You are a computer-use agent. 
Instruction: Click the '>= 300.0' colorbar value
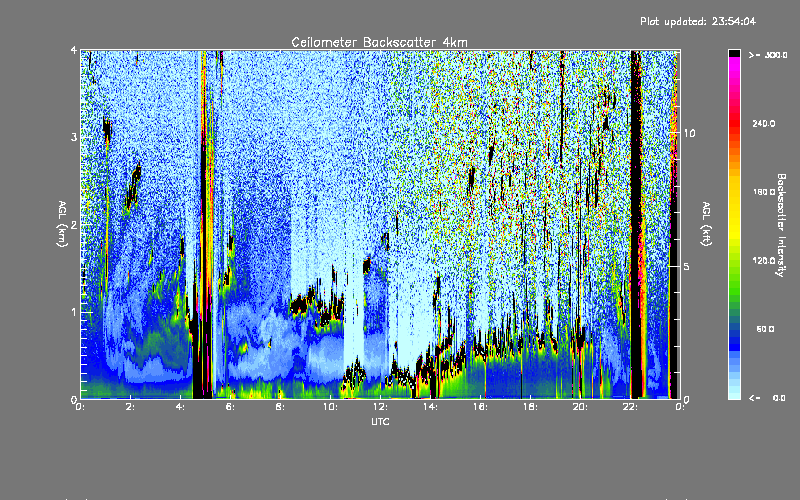coord(768,55)
